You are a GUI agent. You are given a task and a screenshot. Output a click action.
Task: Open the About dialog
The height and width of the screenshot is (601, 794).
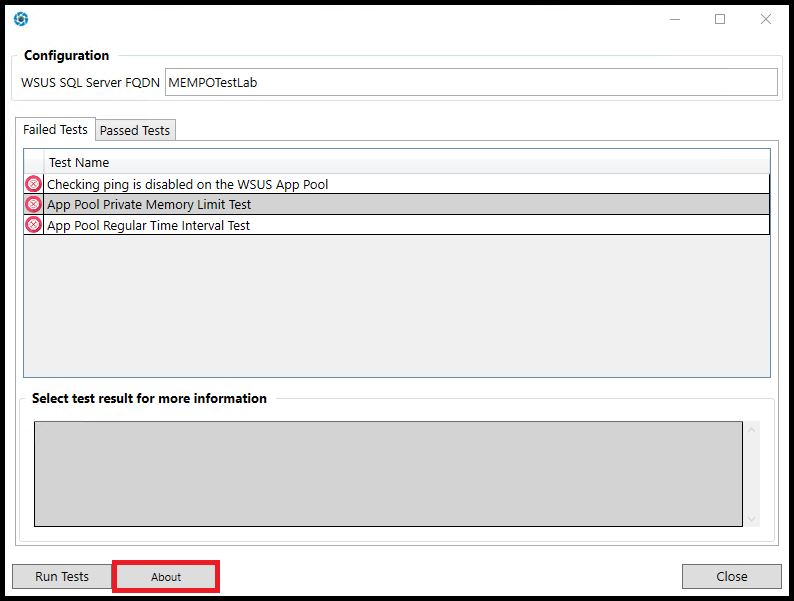point(166,577)
